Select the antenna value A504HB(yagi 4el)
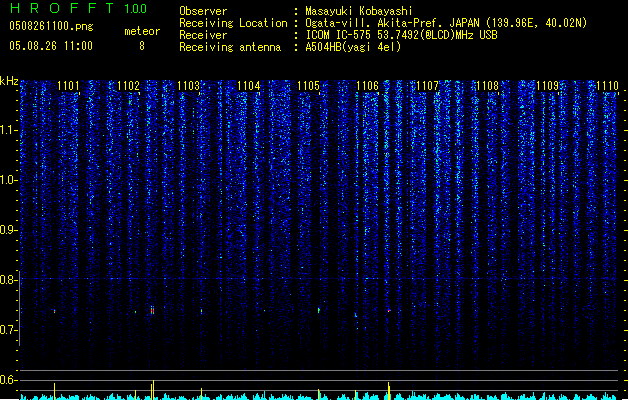The image size is (629, 400). point(353,47)
